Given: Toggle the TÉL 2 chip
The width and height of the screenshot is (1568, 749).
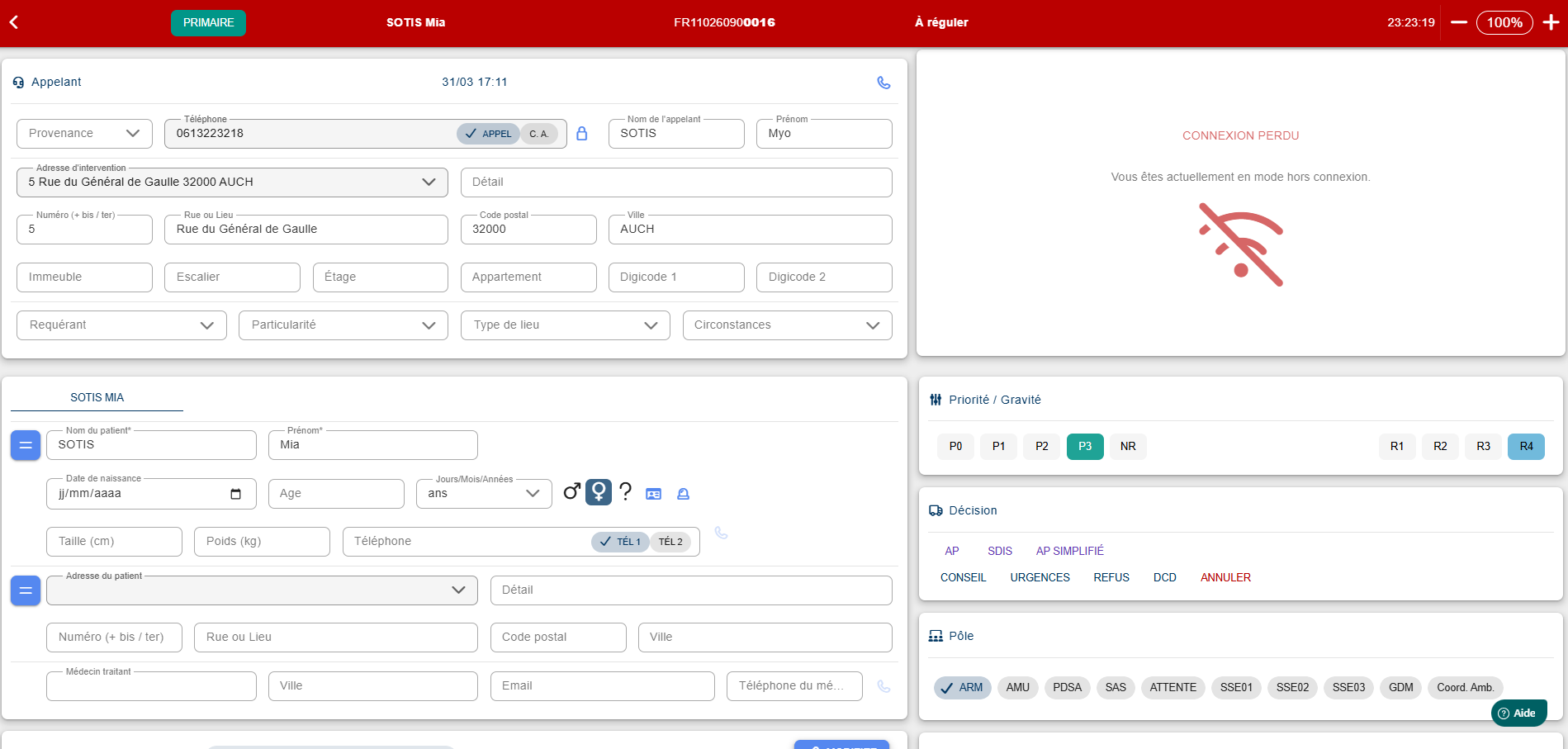Looking at the screenshot, I should (670, 542).
